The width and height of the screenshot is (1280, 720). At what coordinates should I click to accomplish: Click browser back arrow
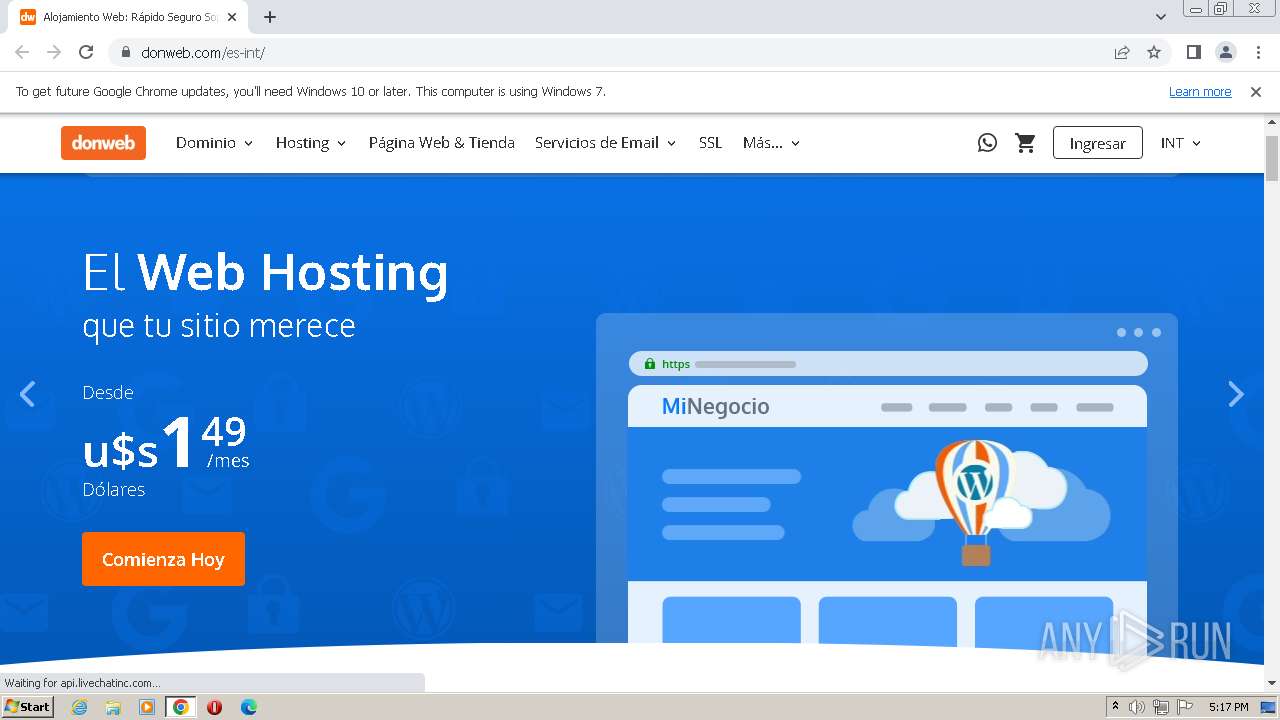pos(22,52)
